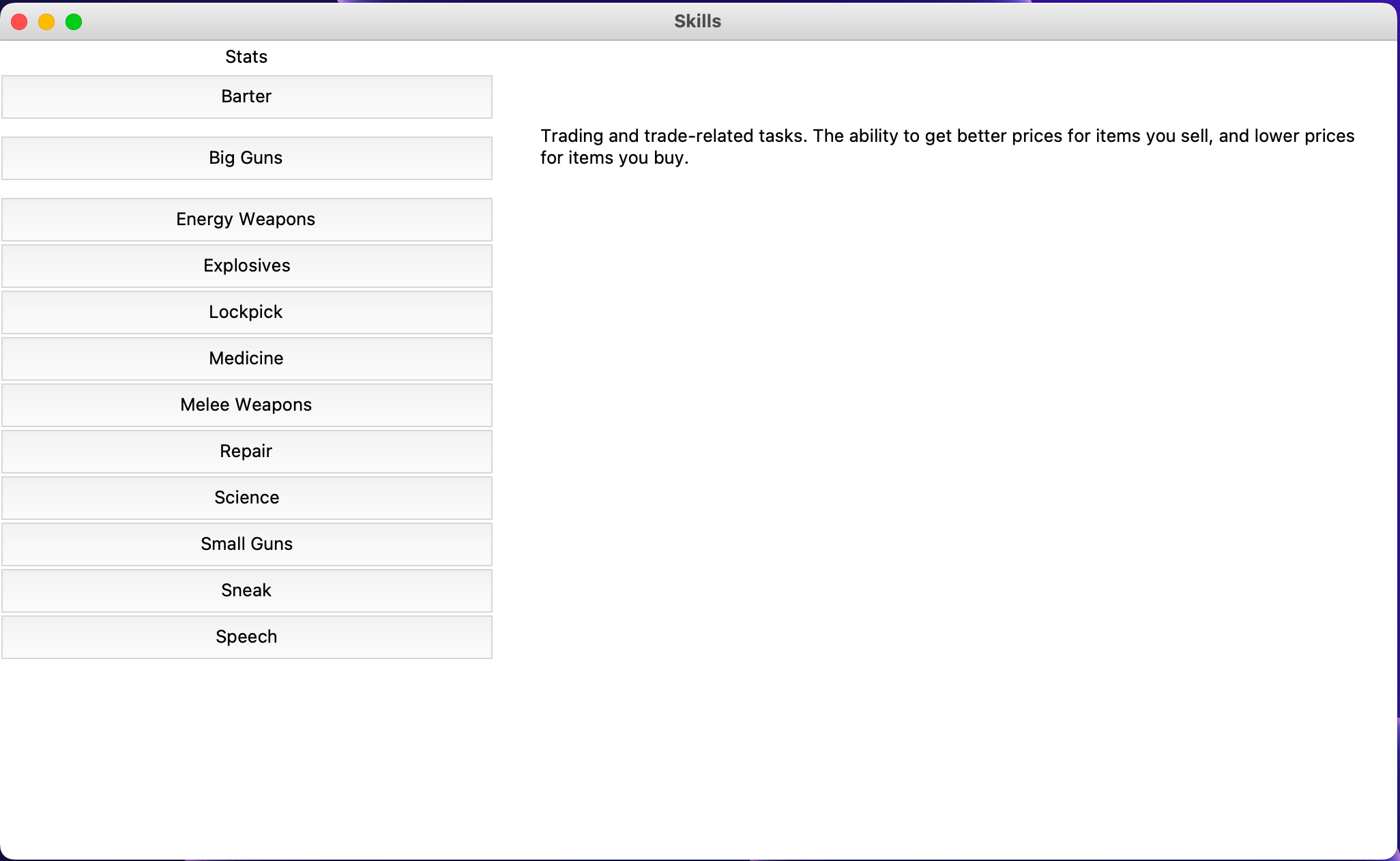This screenshot has height=861, width=1400.
Task: Select the Big Guns skill
Action: (246, 158)
